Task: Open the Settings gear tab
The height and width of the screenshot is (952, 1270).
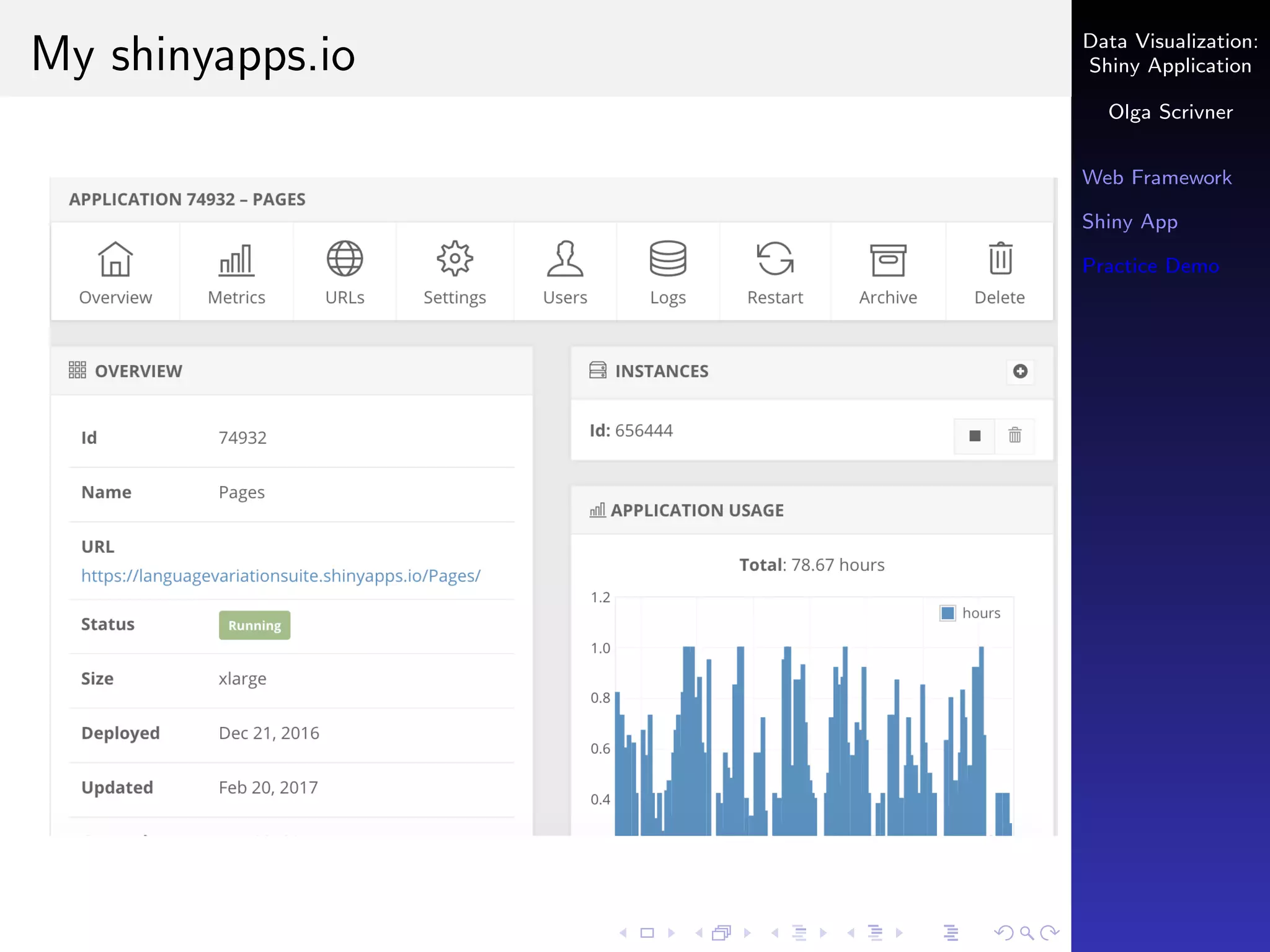Action: pyautogui.click(x=455, y=273)
